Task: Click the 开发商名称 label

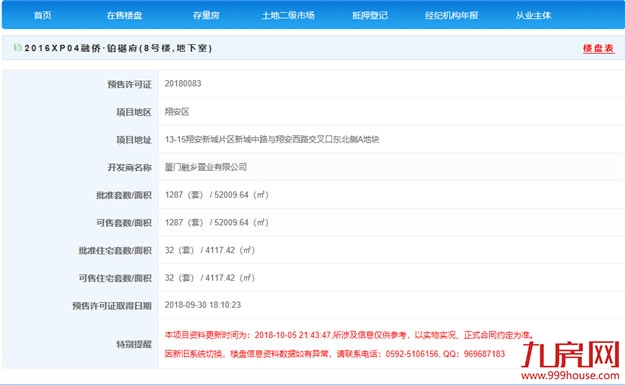Action: [130, 167]
